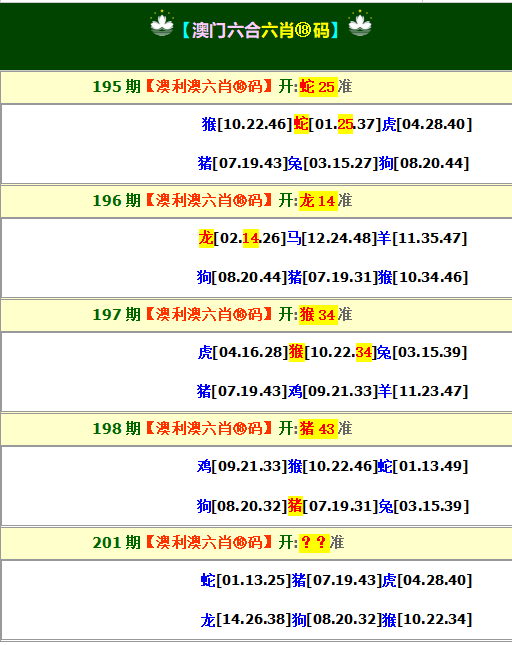Click 鸡[09.21.33] in the 198 period
Image resolution: width=512 pixels, height=645 pixels.
[242, 466]
